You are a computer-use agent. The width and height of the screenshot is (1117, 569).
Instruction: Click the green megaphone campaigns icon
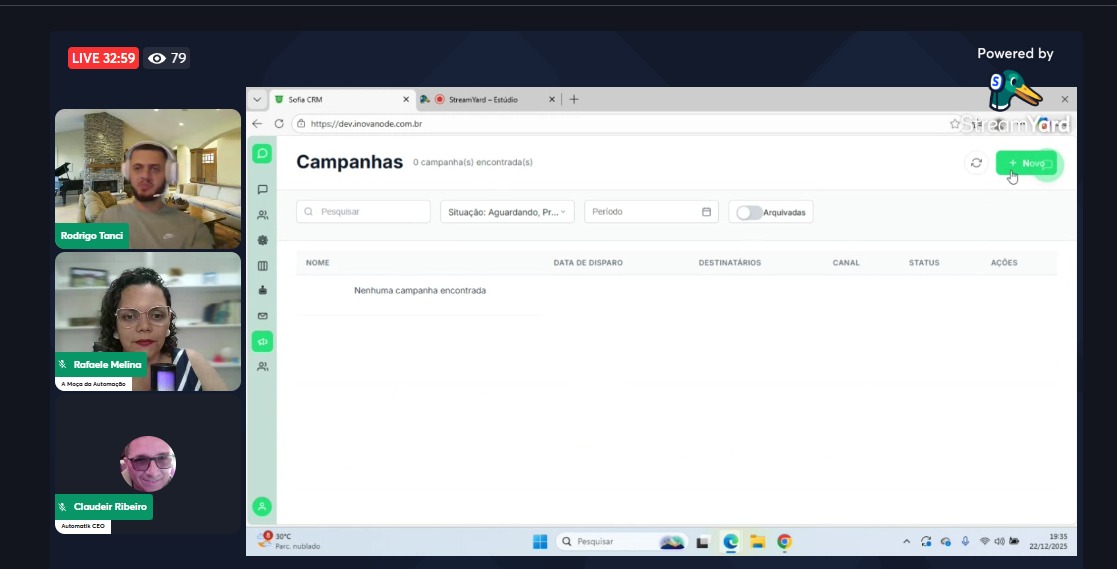[262, 341]
